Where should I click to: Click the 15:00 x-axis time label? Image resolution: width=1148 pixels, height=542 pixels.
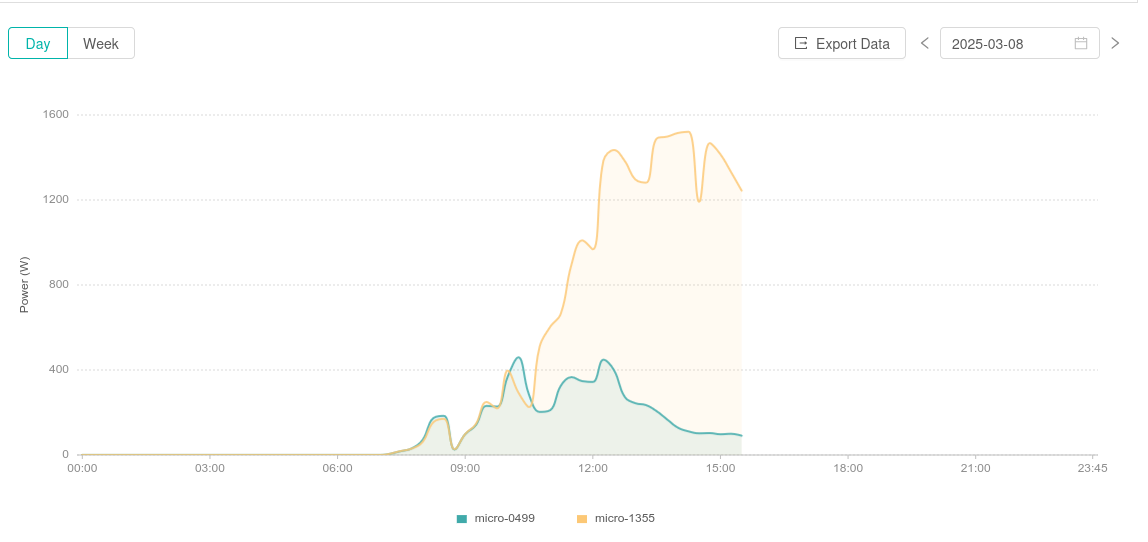pos(721,468)
